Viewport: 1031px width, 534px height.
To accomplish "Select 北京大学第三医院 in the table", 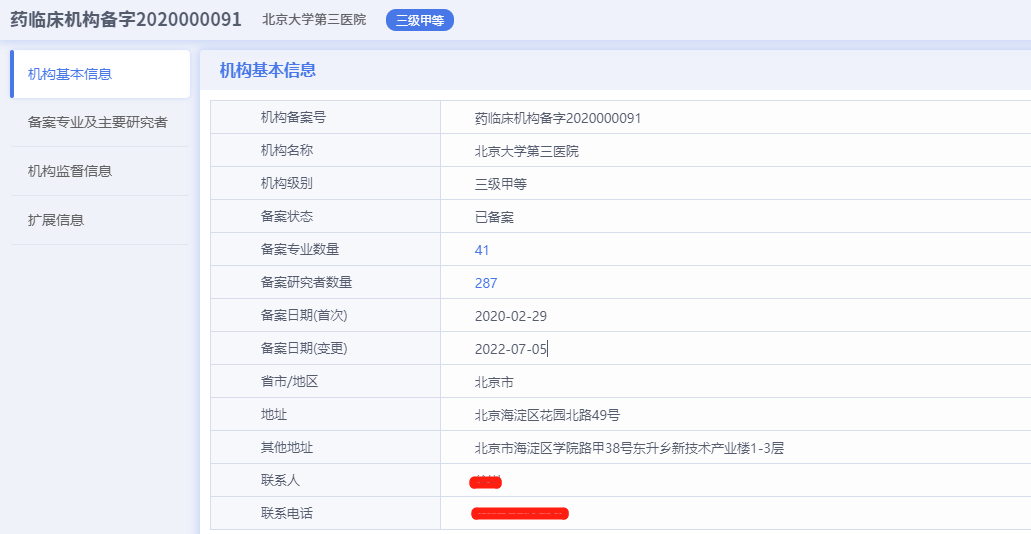I will coord(527,151).
